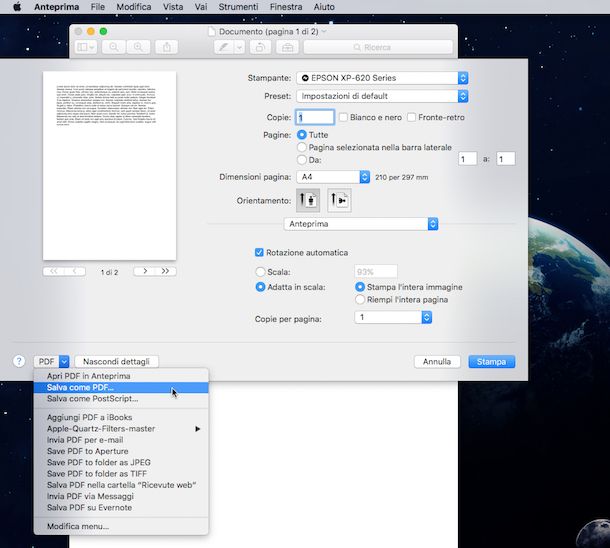Choose Apri PDF in Anteprima
The image size is (610, 548).
pos(121,376)
